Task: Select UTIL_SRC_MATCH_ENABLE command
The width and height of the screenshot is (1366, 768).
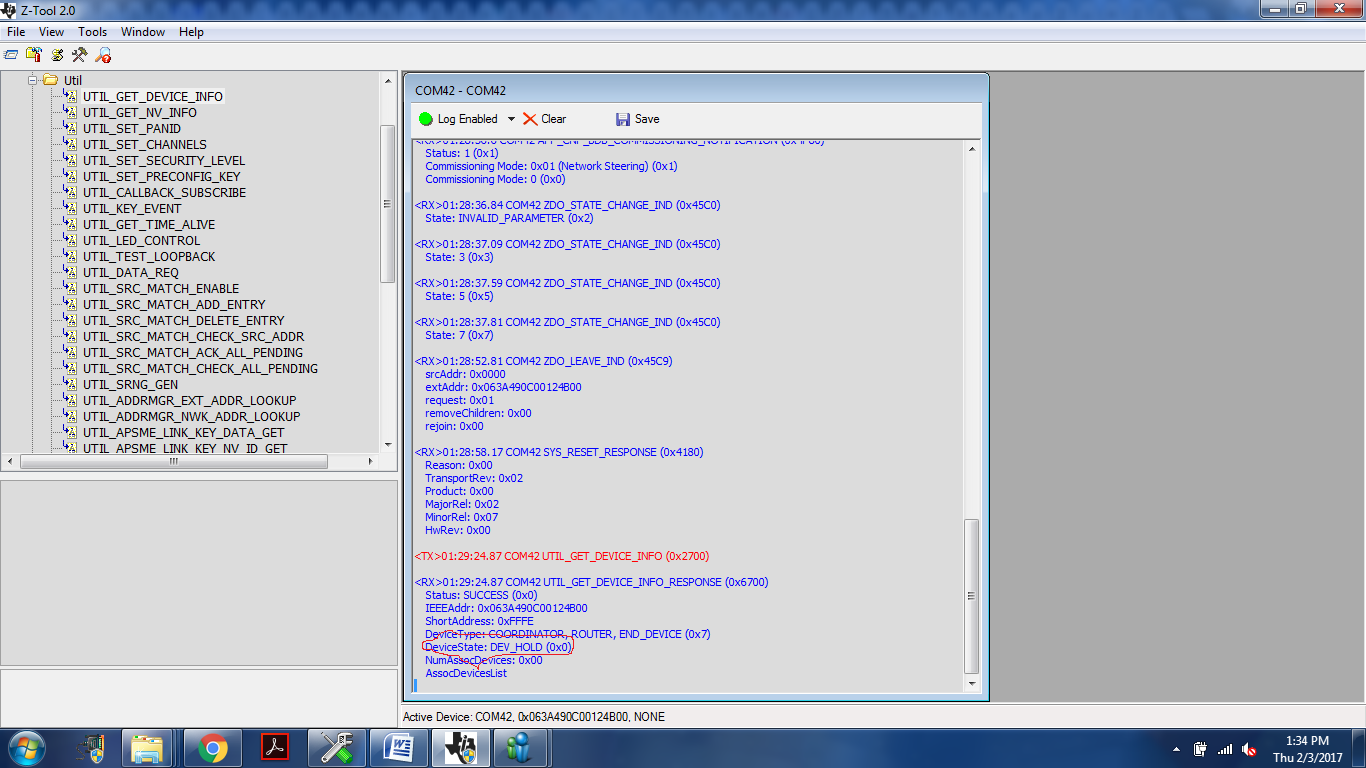Action: click(161, 289)
